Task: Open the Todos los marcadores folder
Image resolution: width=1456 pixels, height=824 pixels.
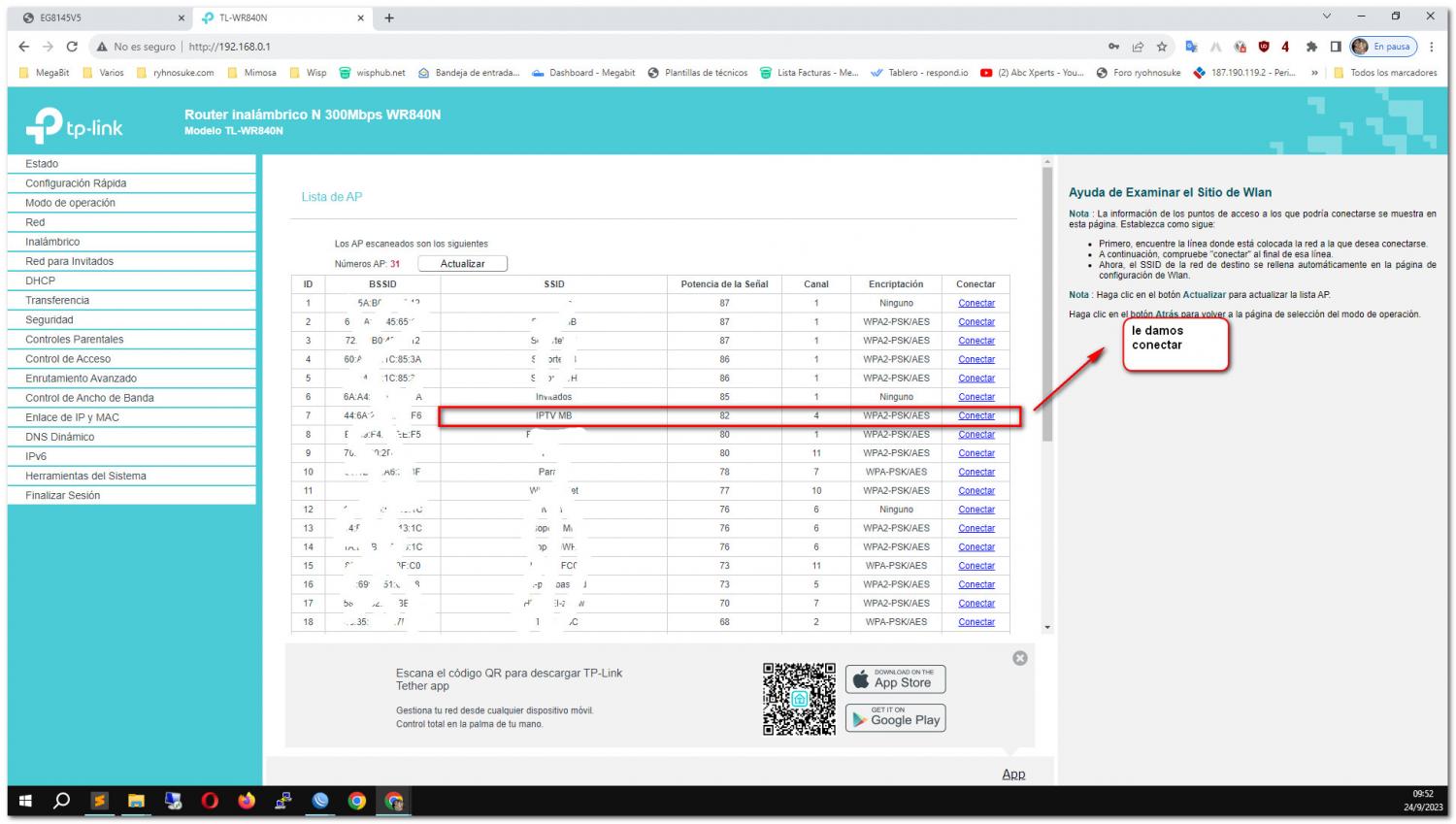Action: [x=1385, y=73]
